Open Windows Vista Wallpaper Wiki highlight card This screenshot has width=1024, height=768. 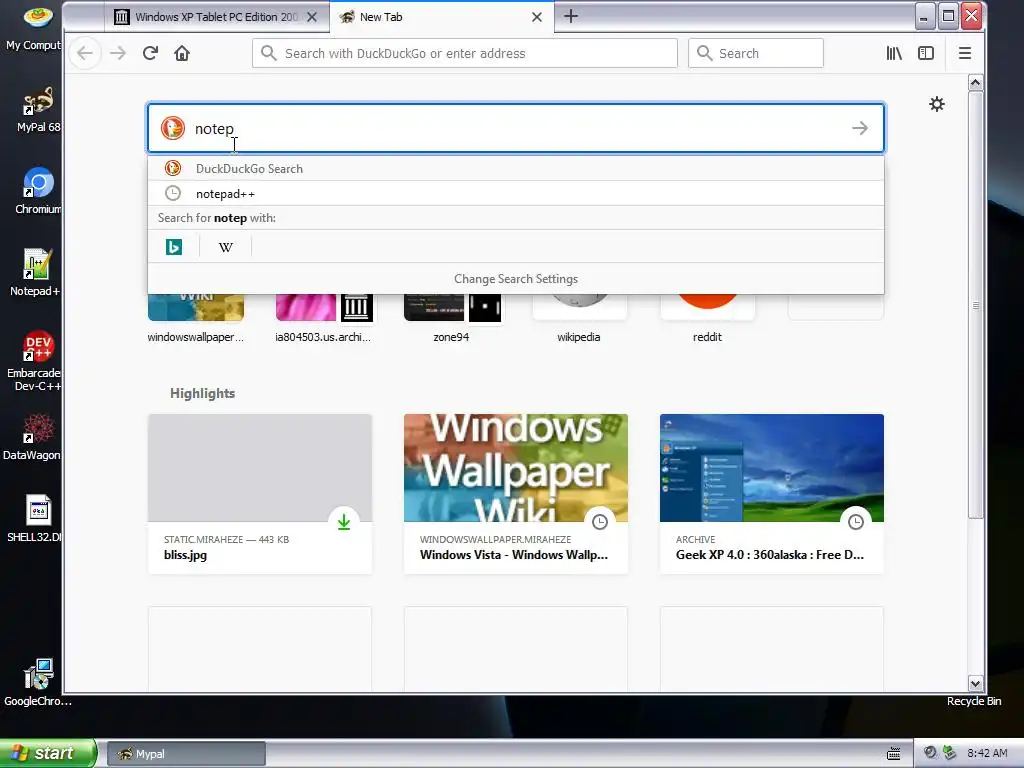pos(515,494)
